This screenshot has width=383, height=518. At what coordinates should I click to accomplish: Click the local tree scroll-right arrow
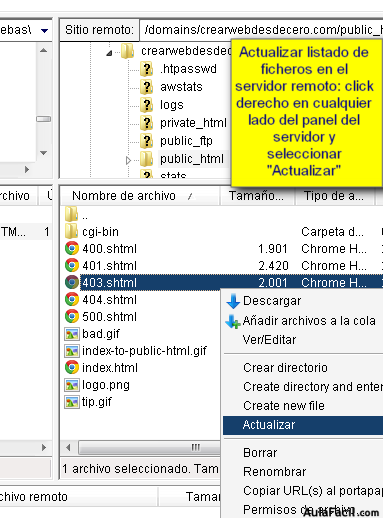point(27,170)
